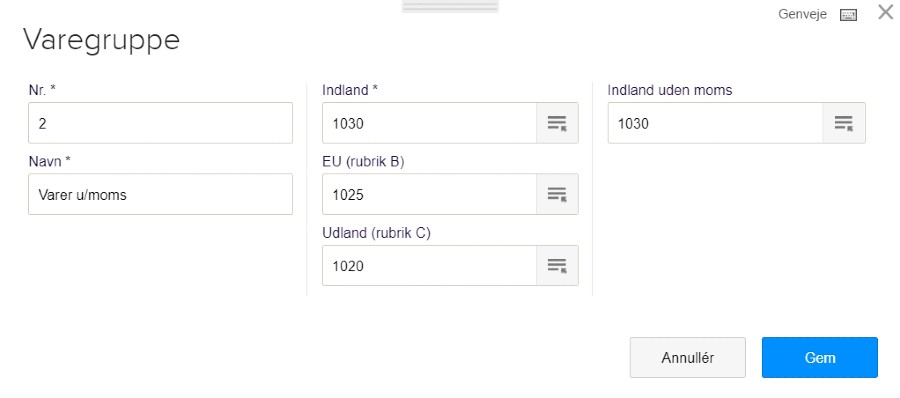Click into the Indland field showing 1030
The height and width of the screenshot is (398, 900).
429,123
